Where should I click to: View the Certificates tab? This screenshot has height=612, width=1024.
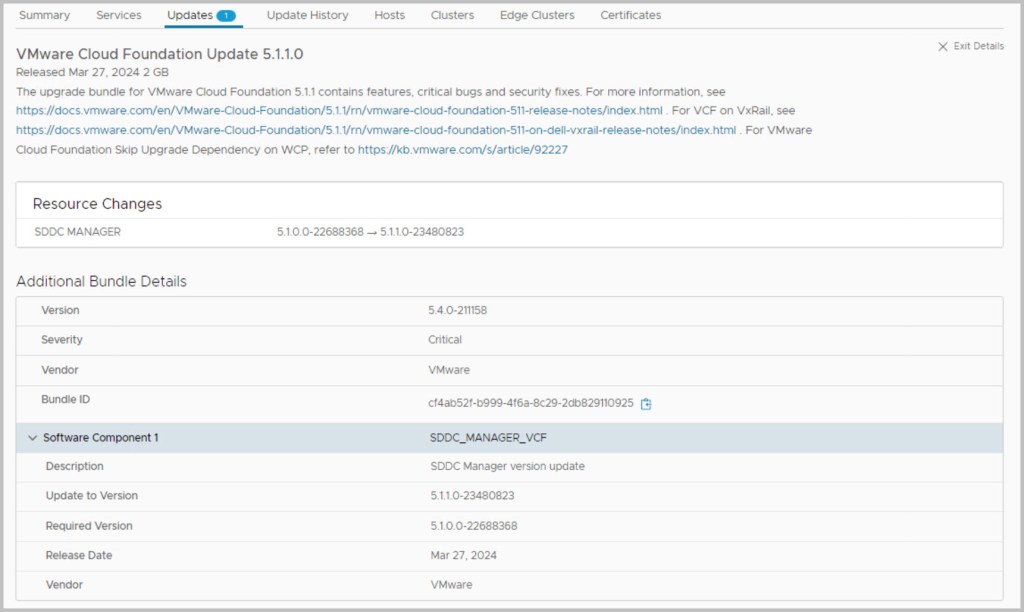[x=630, y=15]
